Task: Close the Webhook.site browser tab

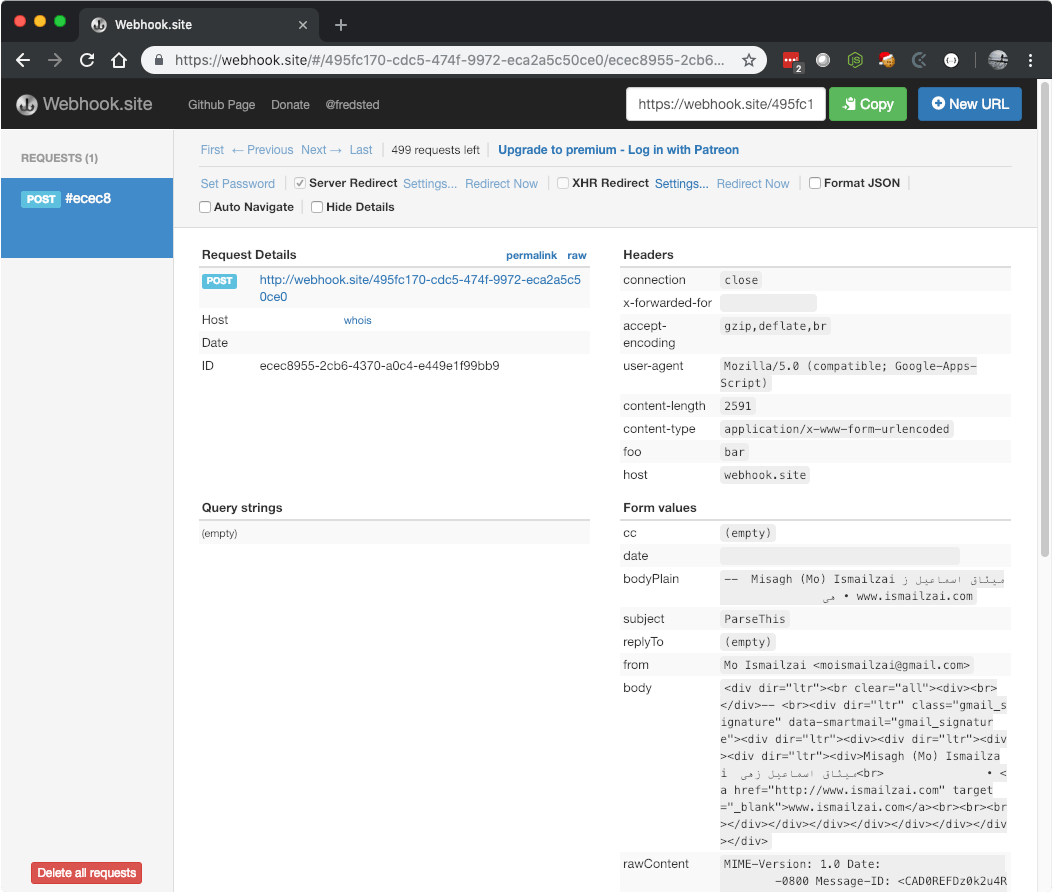Action: (x=303, y=25)
